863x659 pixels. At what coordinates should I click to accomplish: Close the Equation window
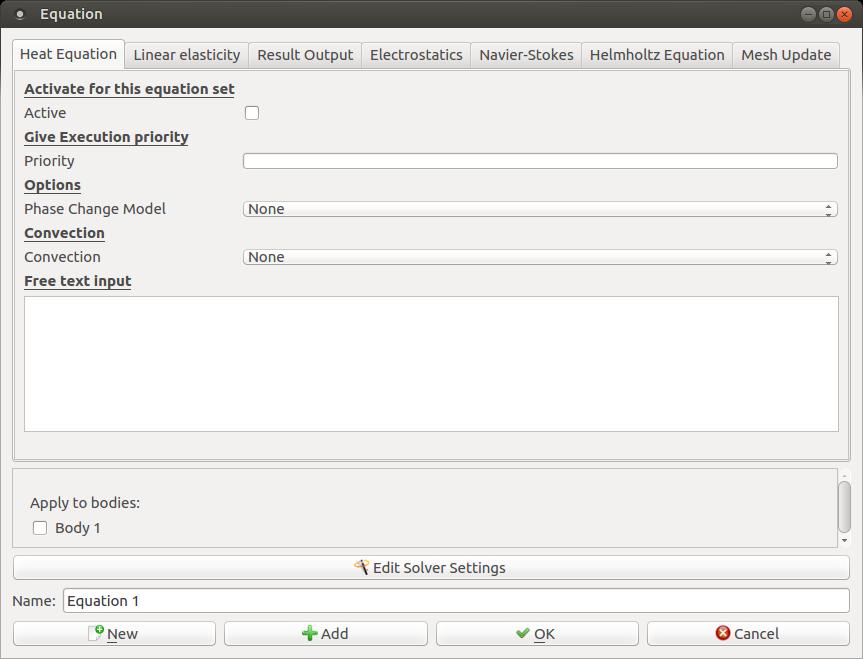844,14
